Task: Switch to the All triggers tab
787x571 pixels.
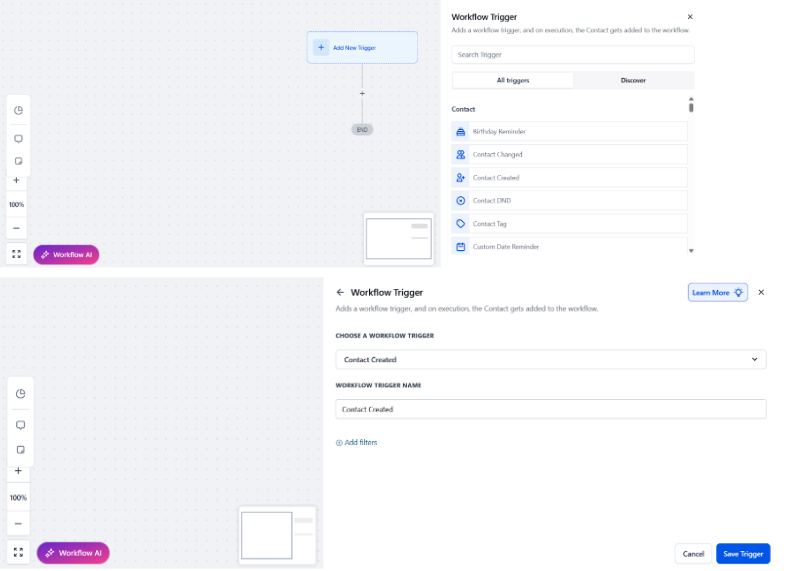Action: 513,80
